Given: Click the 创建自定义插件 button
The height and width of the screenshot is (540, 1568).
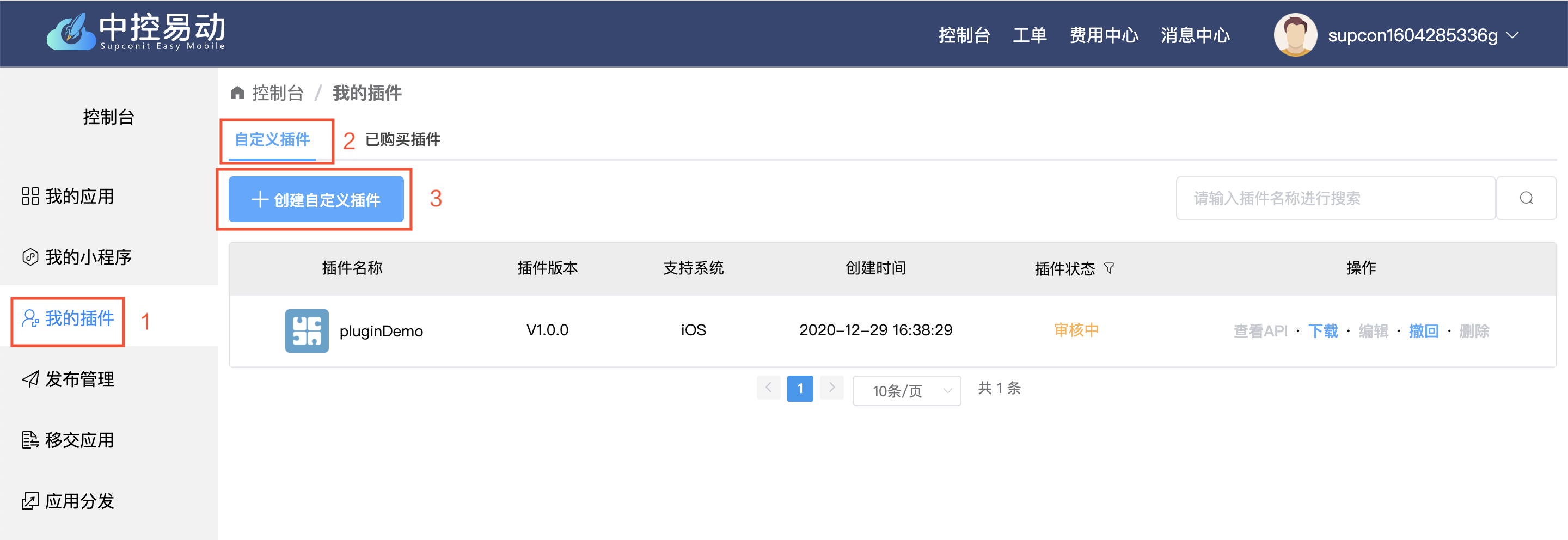Looking at the screenshot, I should 316,199.
